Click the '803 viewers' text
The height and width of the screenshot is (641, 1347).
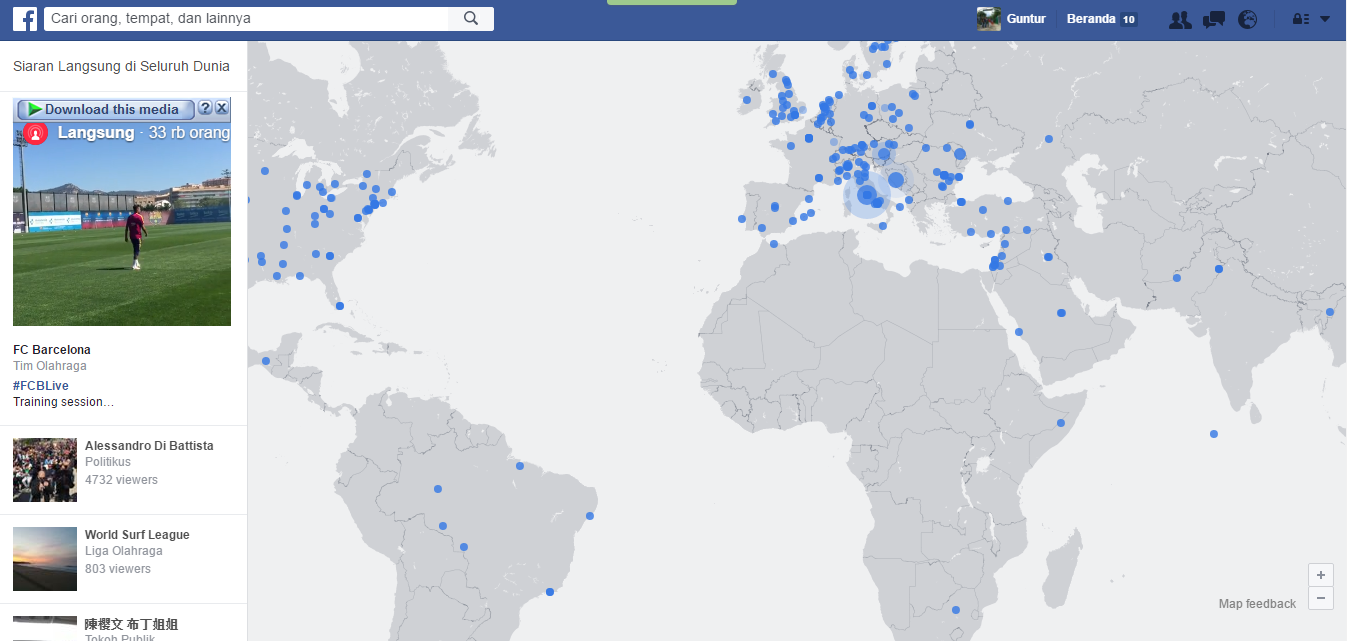point(118,569)
